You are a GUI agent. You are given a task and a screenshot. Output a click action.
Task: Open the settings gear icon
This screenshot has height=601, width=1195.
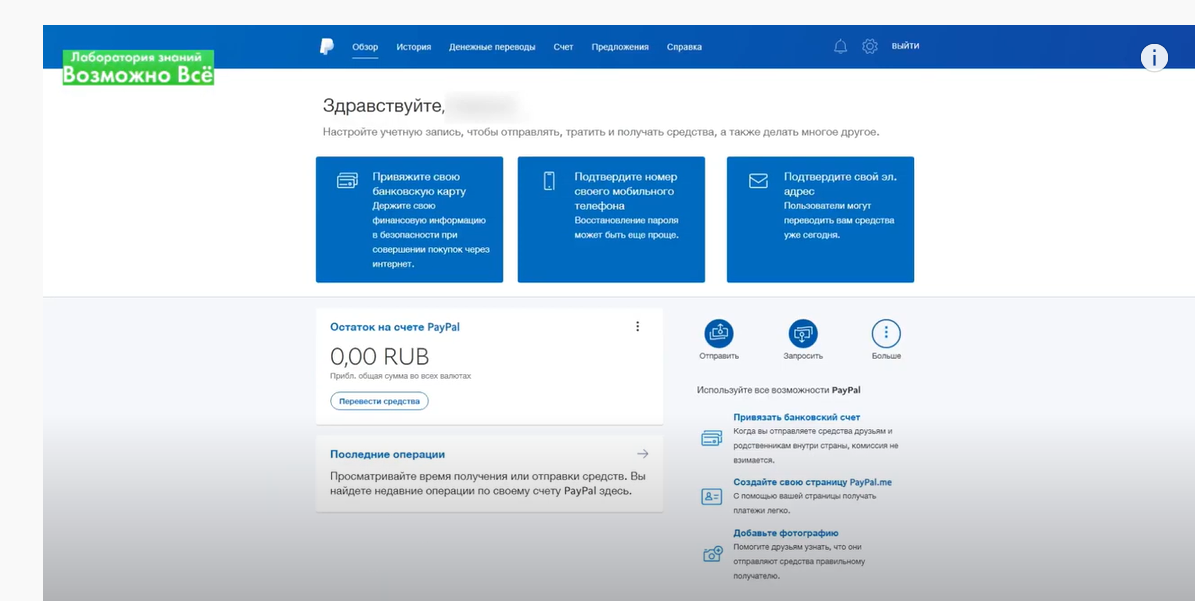tap(870, 46)
